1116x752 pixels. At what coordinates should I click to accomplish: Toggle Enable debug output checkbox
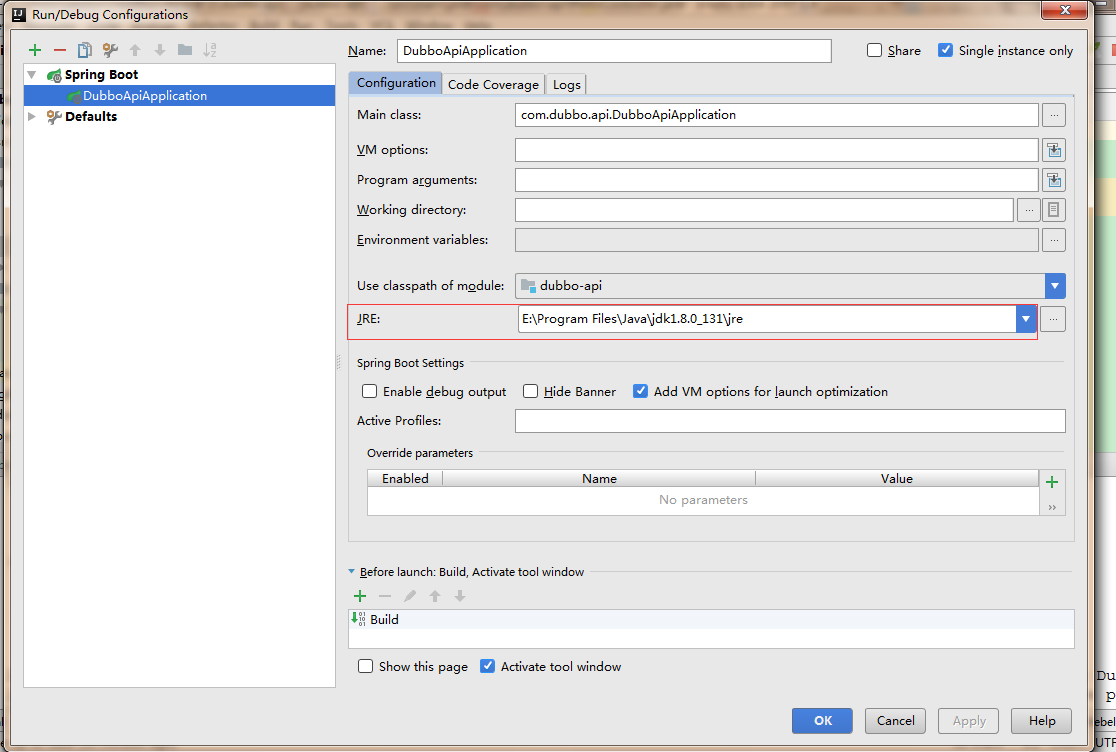[x=370, y=392]
